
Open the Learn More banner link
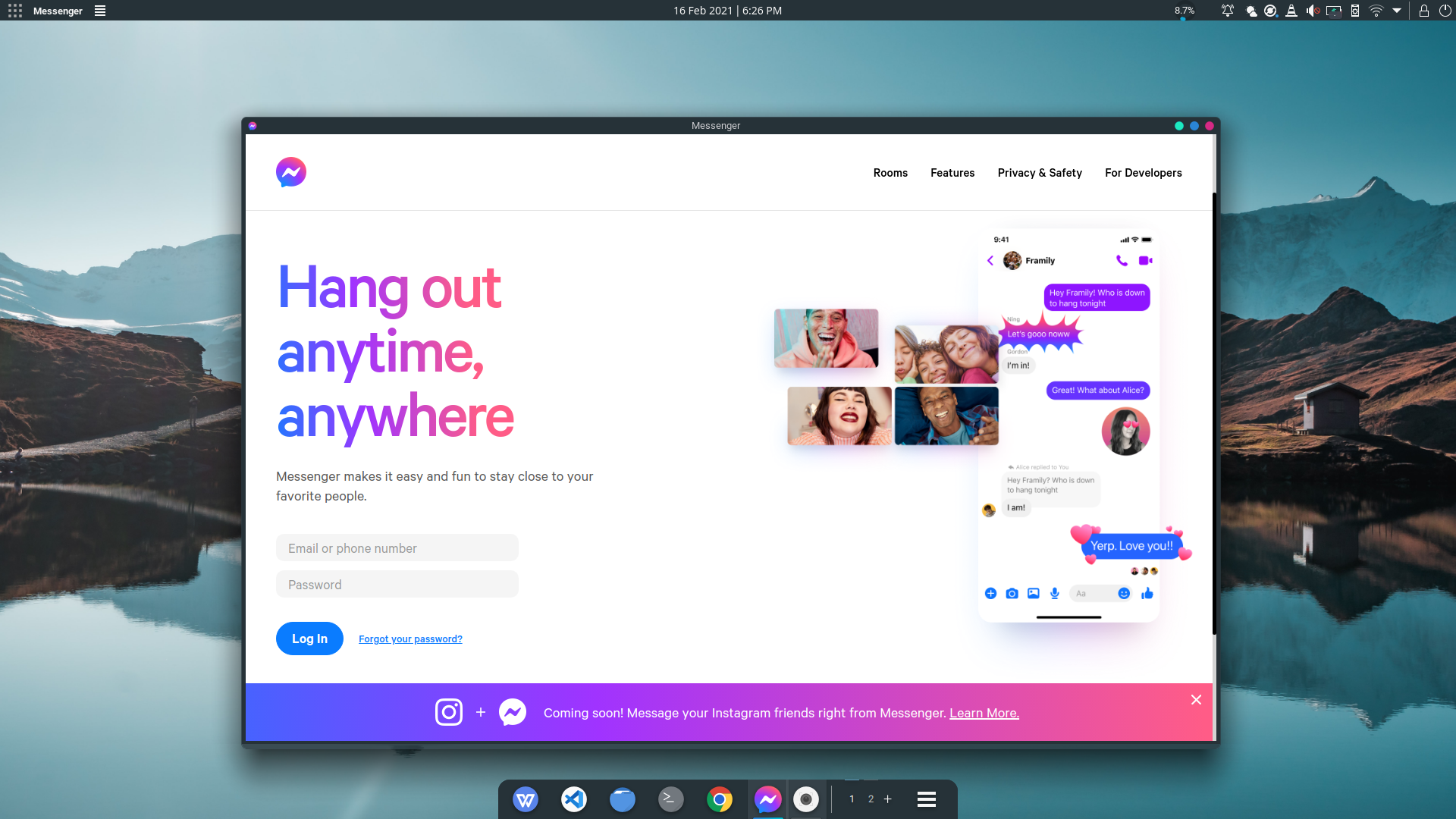click(x=984, y=713)
